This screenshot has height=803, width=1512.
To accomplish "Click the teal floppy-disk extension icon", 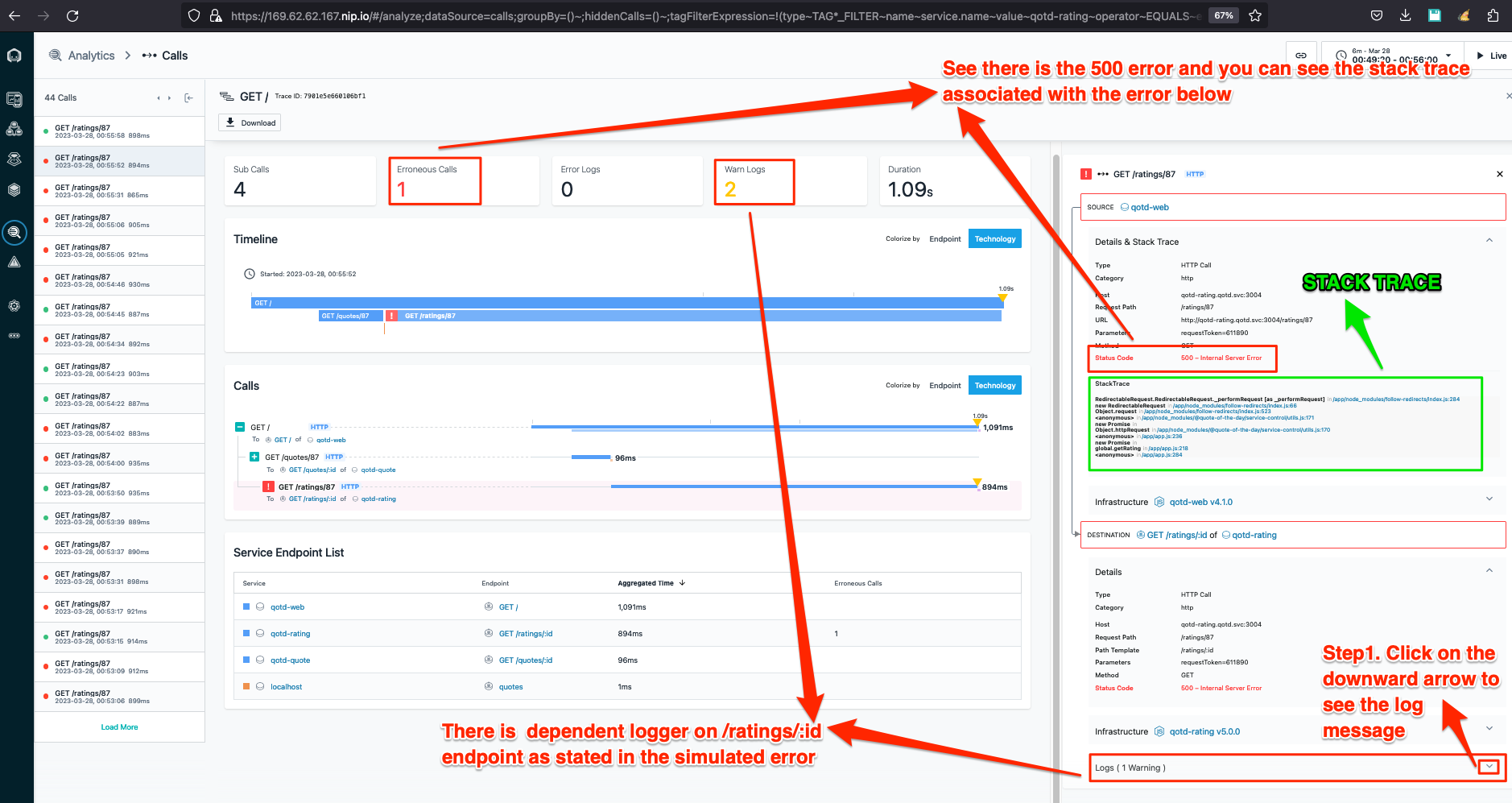I will (1435, 15).
